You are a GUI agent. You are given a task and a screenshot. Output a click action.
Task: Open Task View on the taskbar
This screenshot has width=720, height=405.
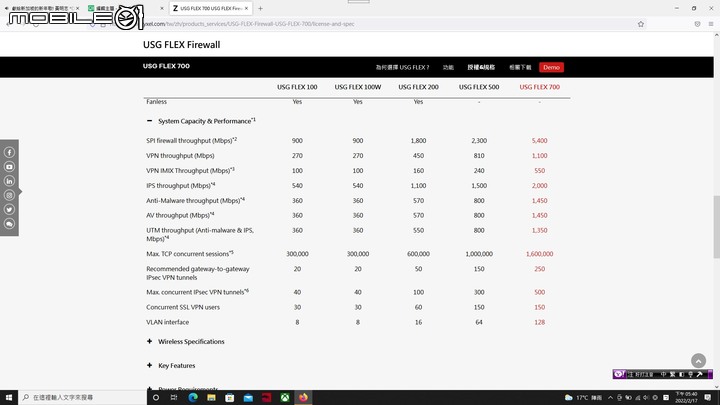[x=174, y=397]
